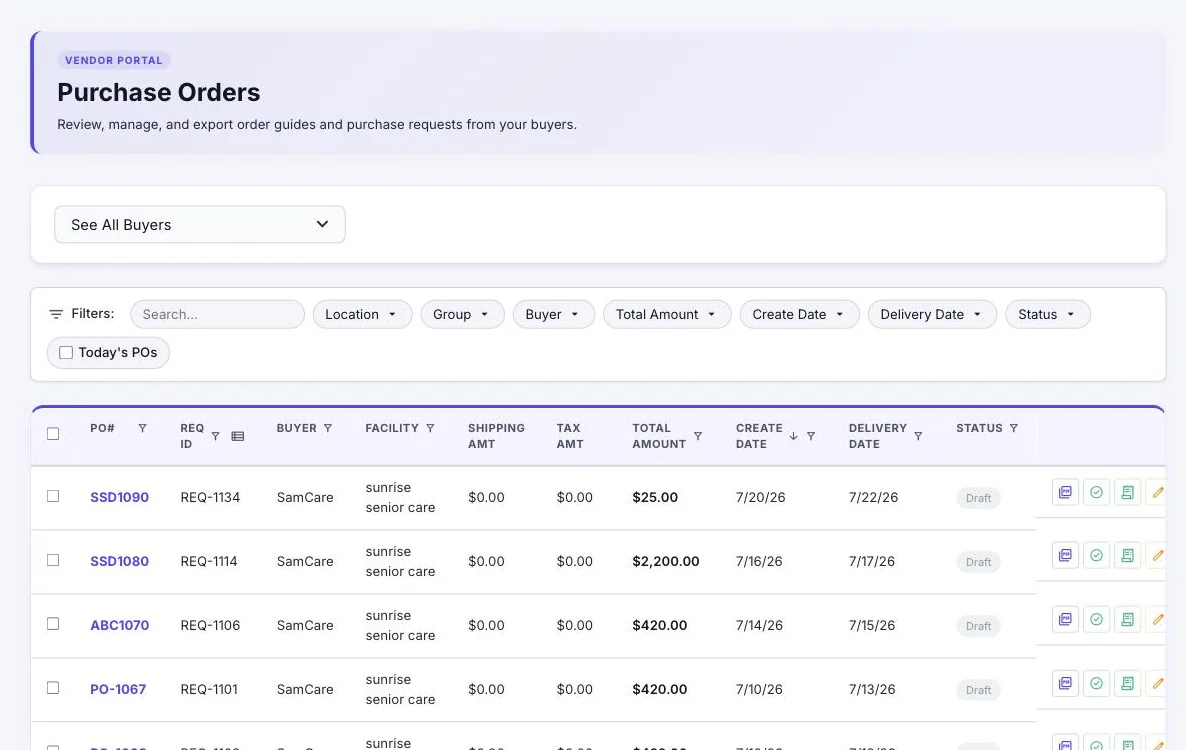Open the filter funnel on the REQ ID column
Screen dimensions: 1186x750
[x=216, y=436]
